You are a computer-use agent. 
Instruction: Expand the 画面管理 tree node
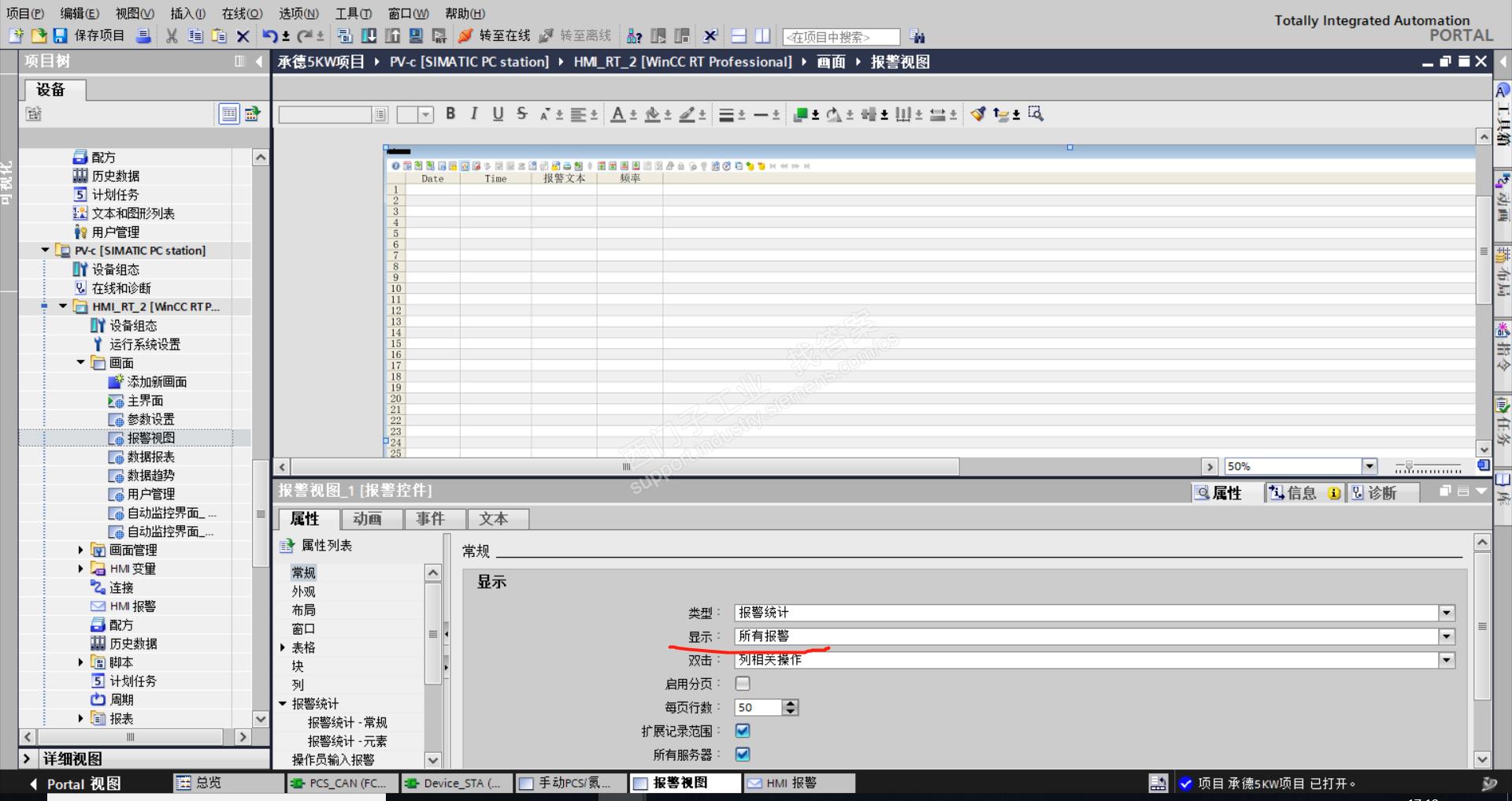coord(80,551)
